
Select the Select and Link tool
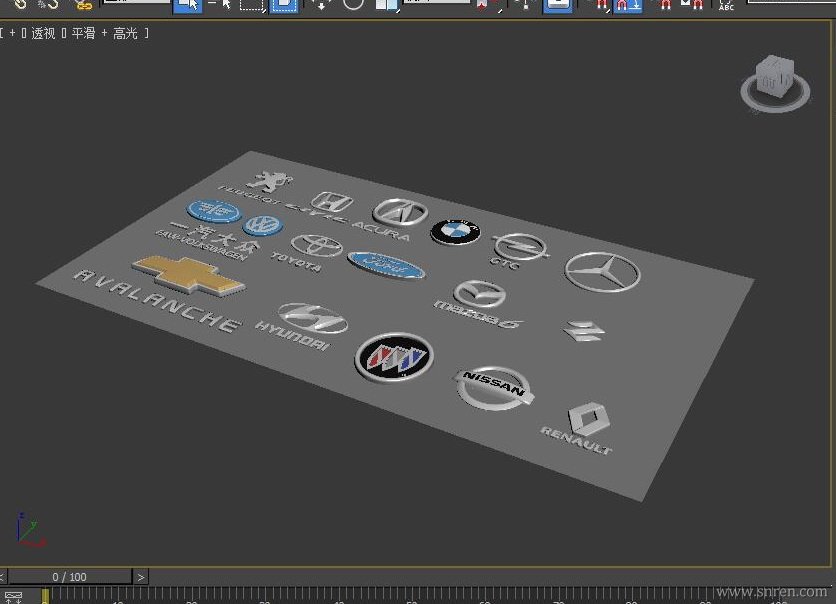tap(19, 5)
